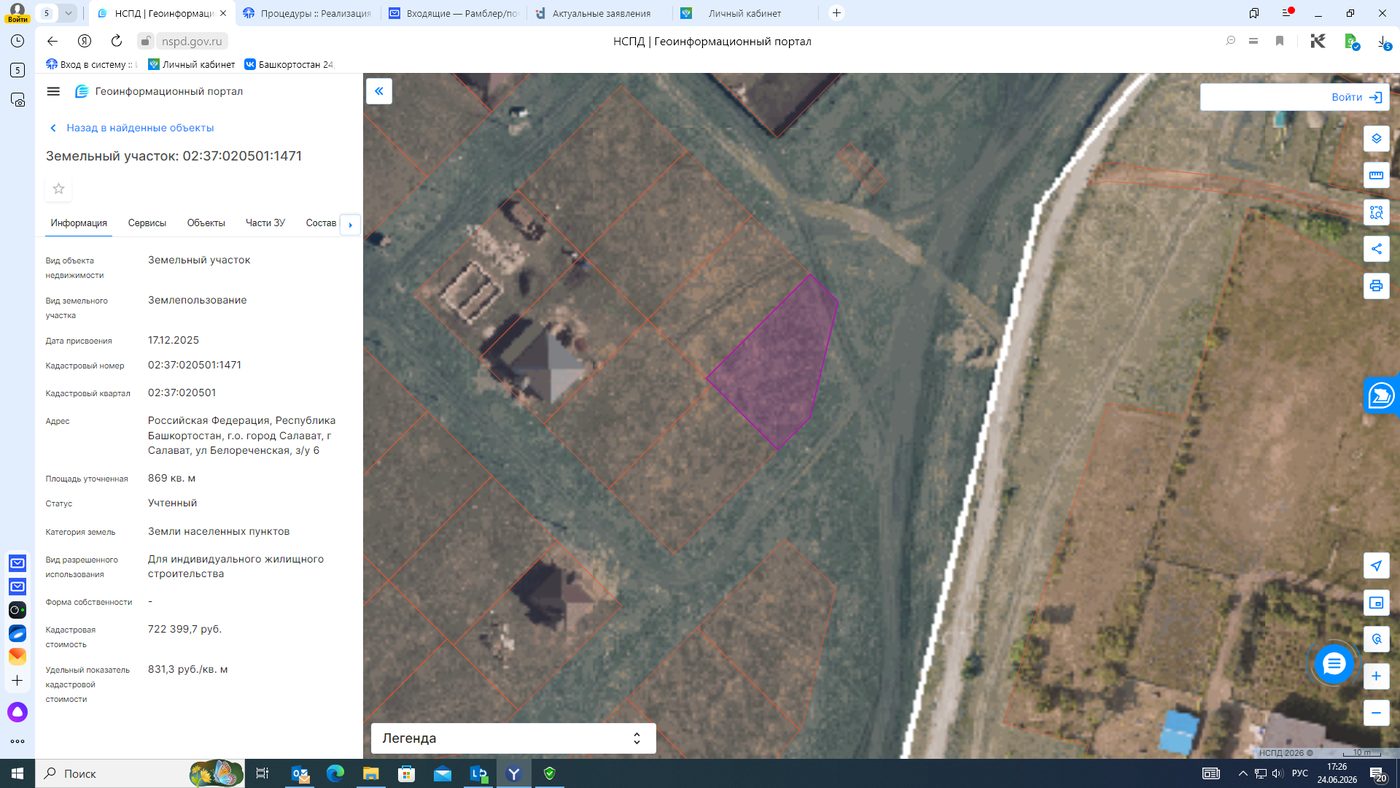Open the portal hamburger menu
Image resolution: width=1400 pixels, height=788 pixels.
[x=53, y=91]
